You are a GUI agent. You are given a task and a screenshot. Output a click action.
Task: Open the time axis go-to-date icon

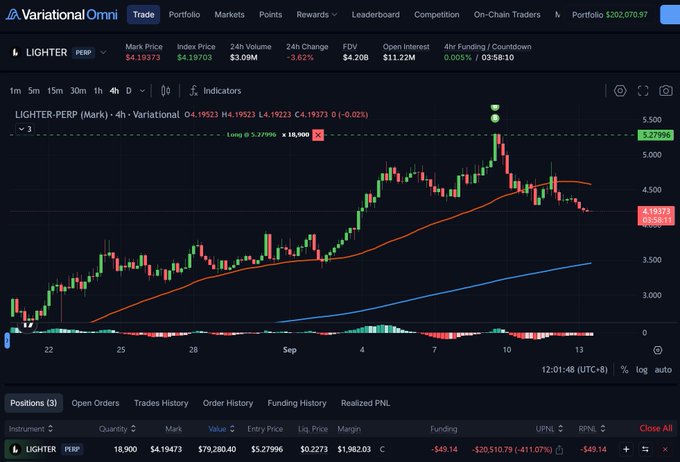(x=657, y=350)
